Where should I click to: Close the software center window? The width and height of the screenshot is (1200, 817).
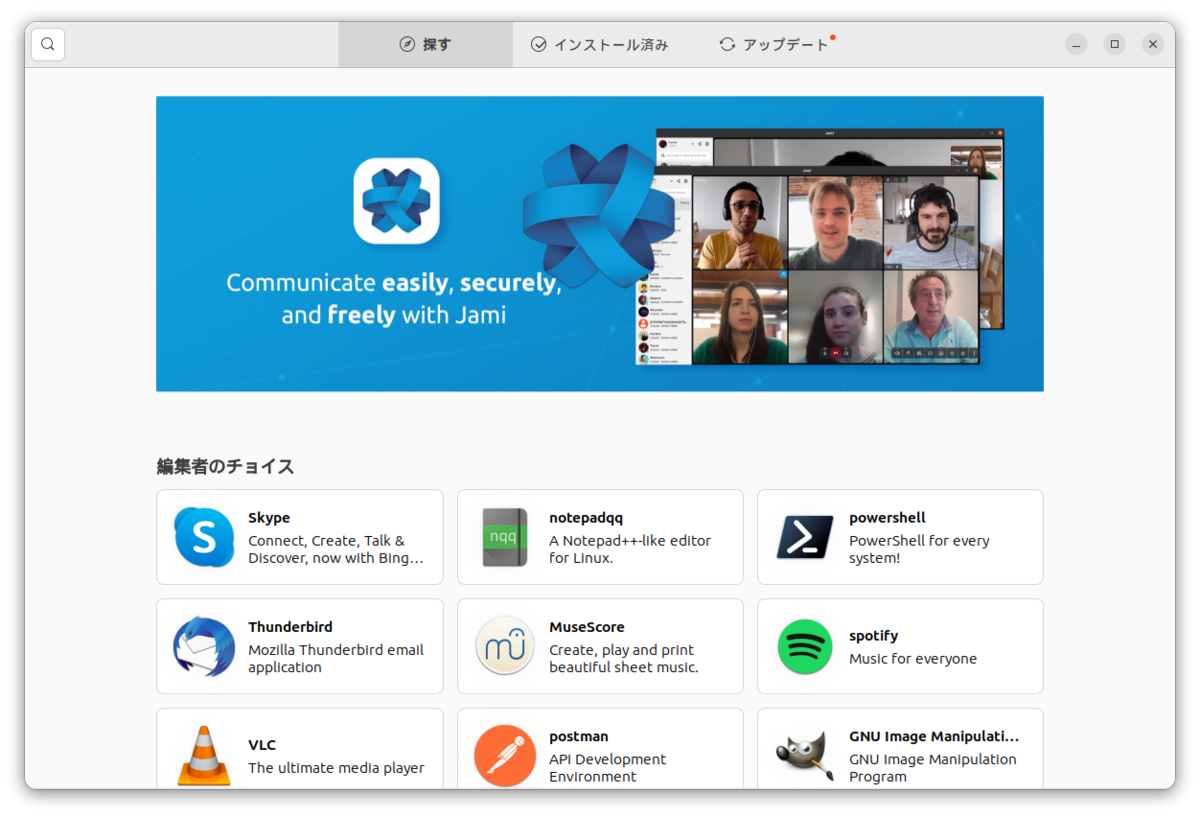click(1153, 44)
